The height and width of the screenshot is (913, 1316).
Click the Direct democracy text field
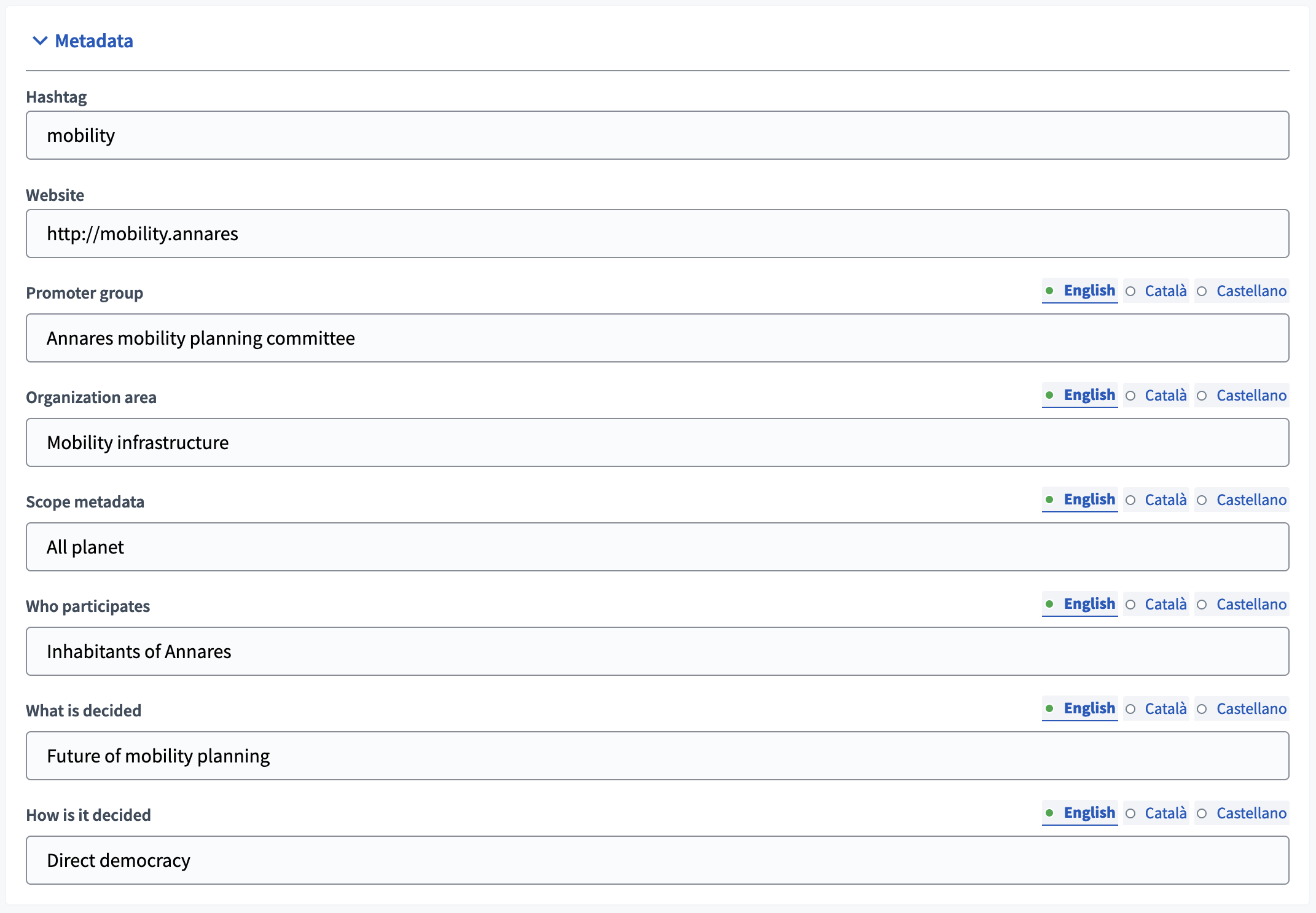[x=657, y=860]
